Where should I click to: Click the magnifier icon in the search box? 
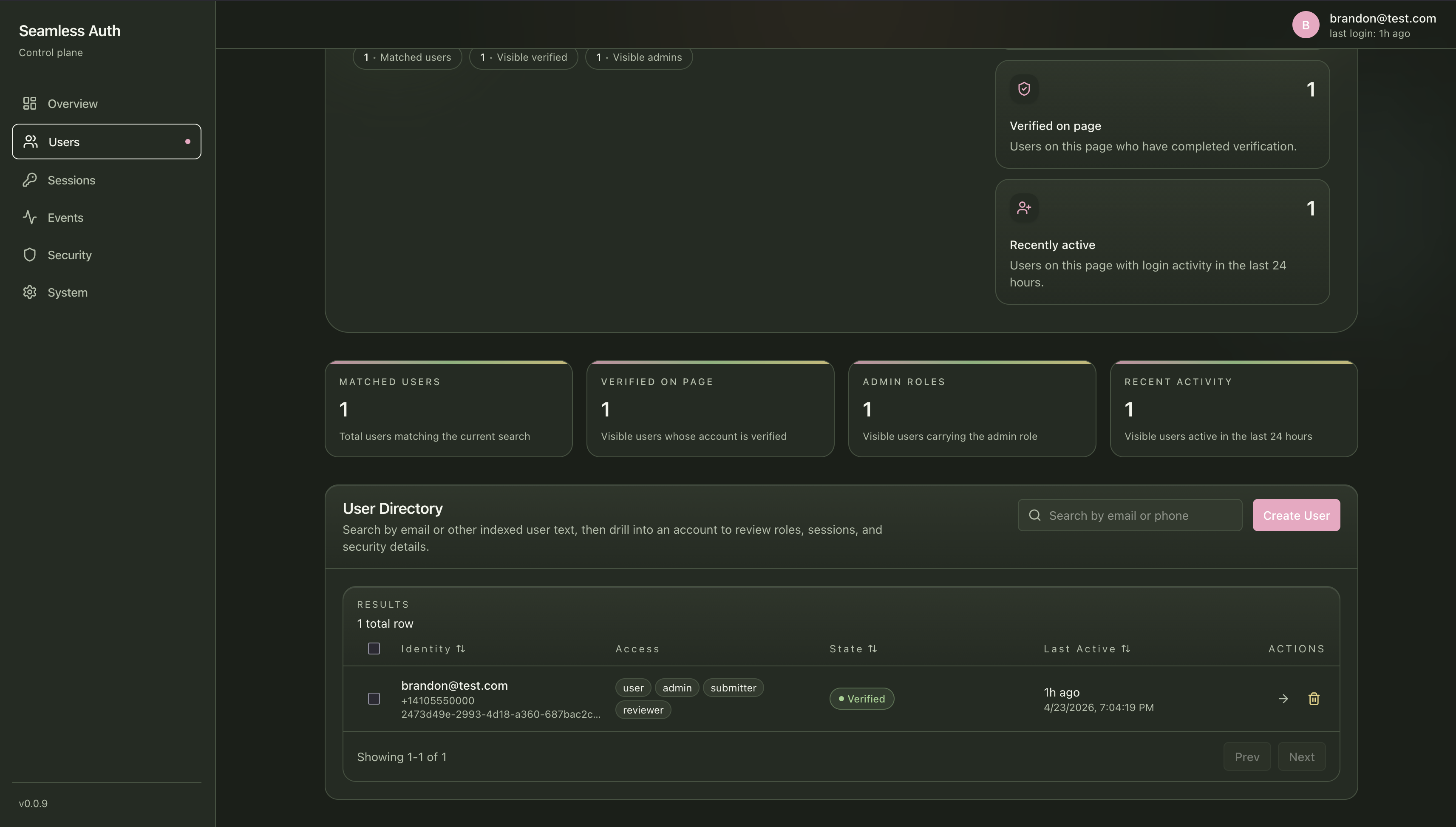click(x=1035, y=515)
